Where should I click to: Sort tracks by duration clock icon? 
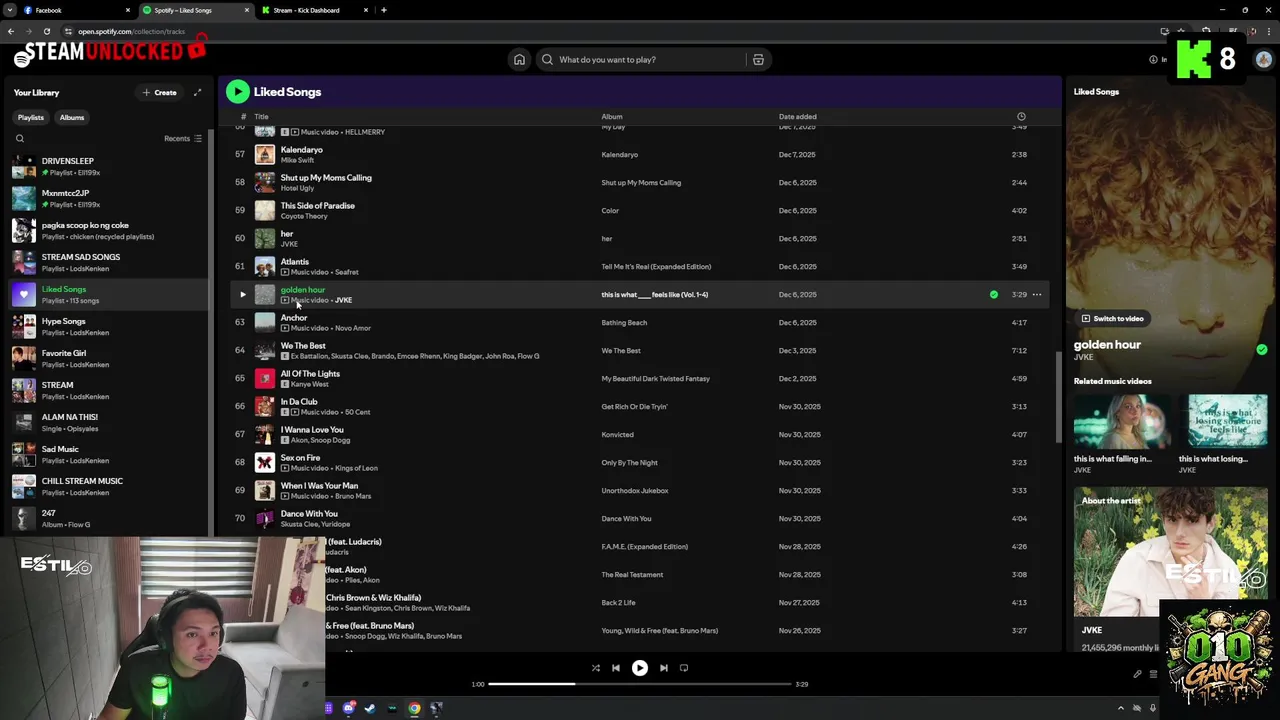click(1020, 117)
